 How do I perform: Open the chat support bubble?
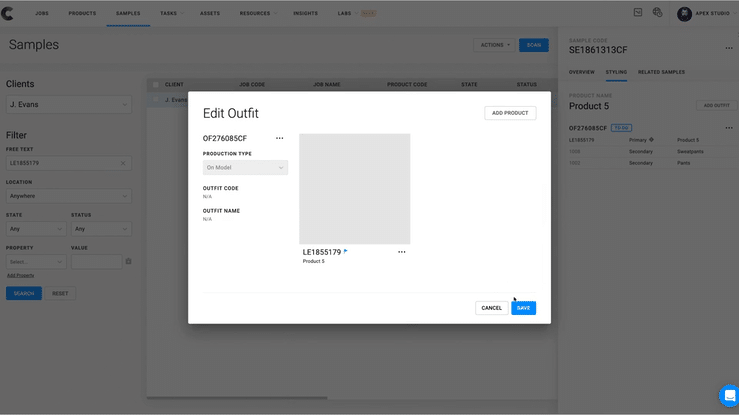point(730,395)
